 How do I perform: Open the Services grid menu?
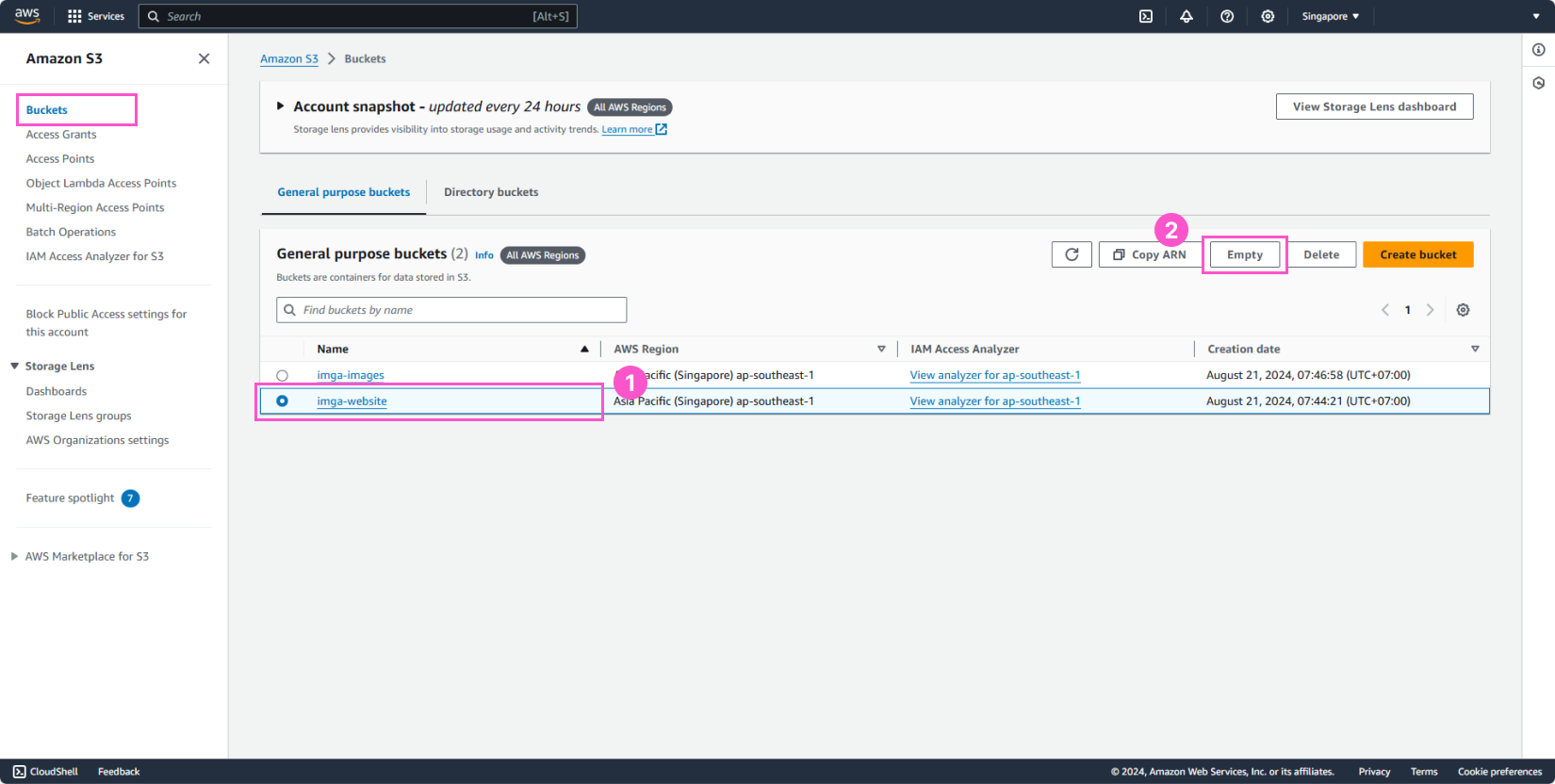click(x=96, y=16)
